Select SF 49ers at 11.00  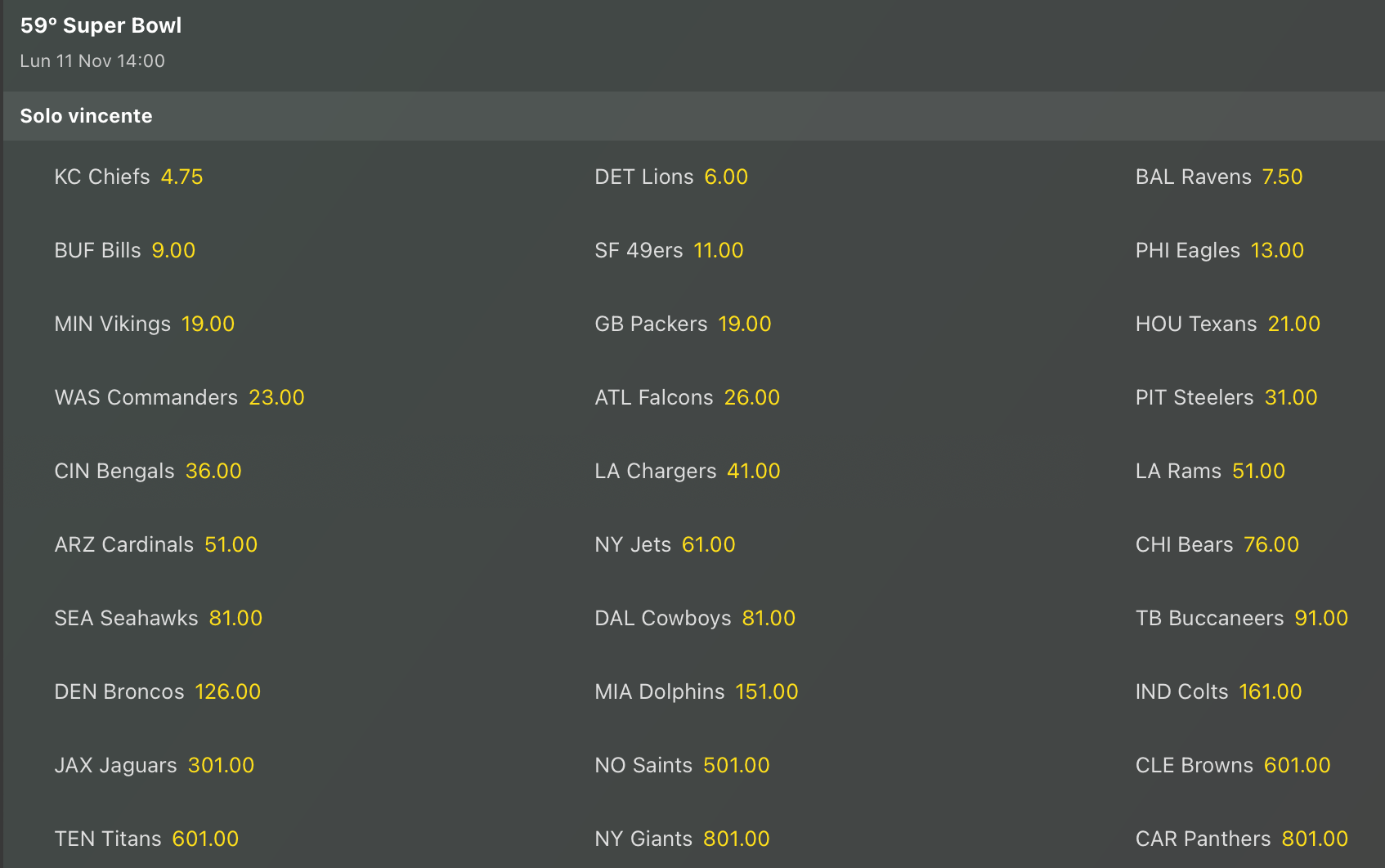click(x=668, y=250)
